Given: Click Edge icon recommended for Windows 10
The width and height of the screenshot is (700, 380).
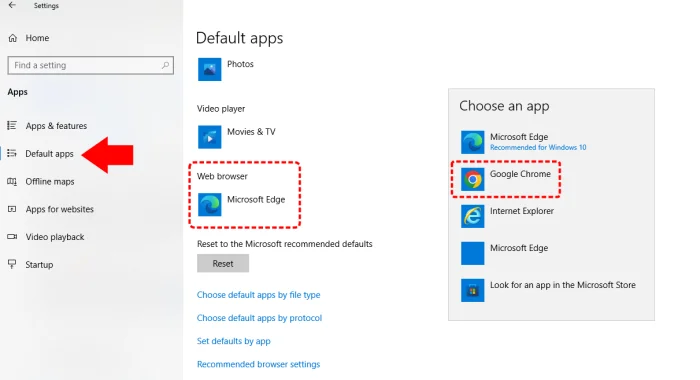Looking at the screenshot, I should click(472, 142).
